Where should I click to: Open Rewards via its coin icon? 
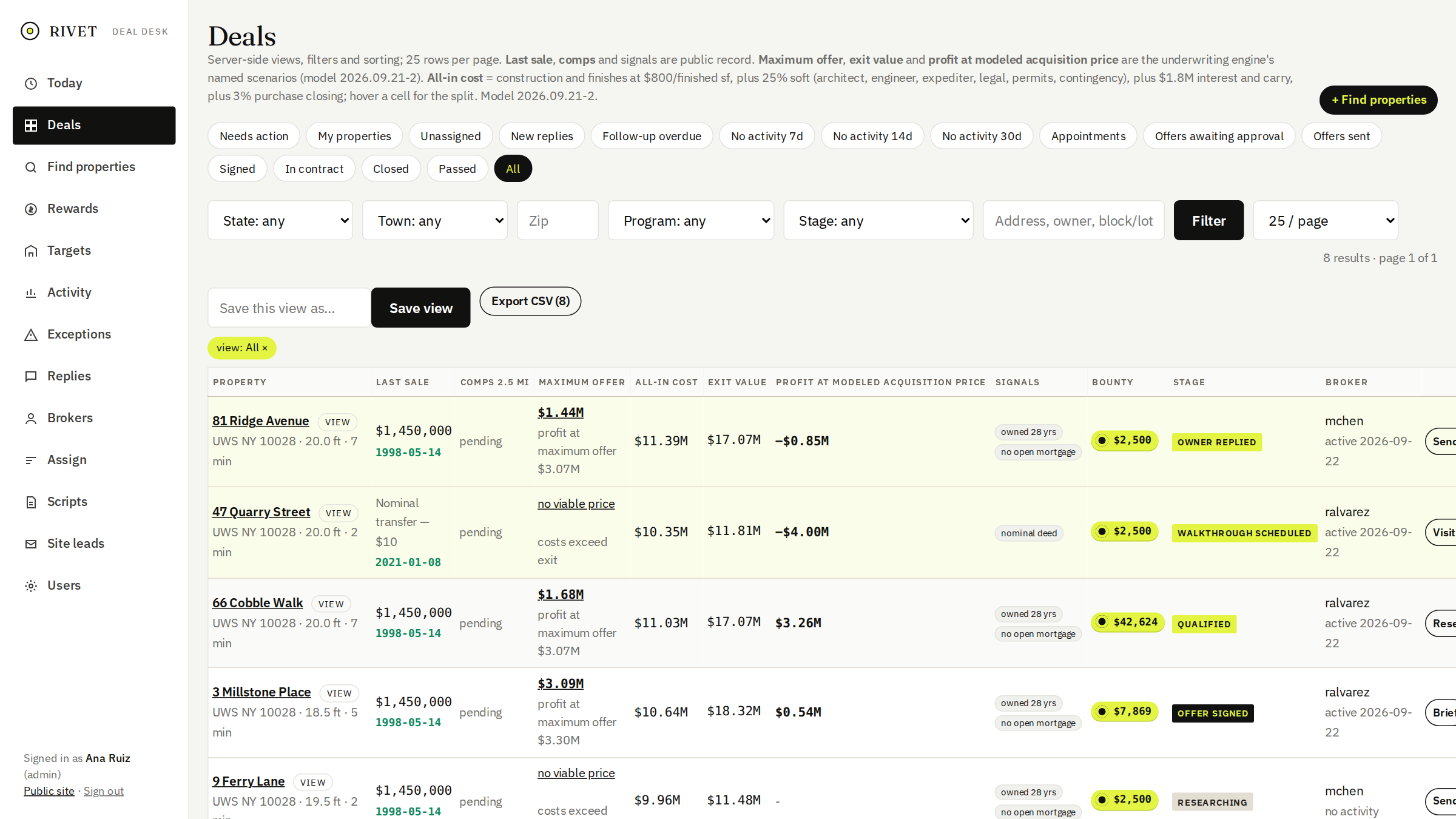pyautogui.click(x=31, y=209)
